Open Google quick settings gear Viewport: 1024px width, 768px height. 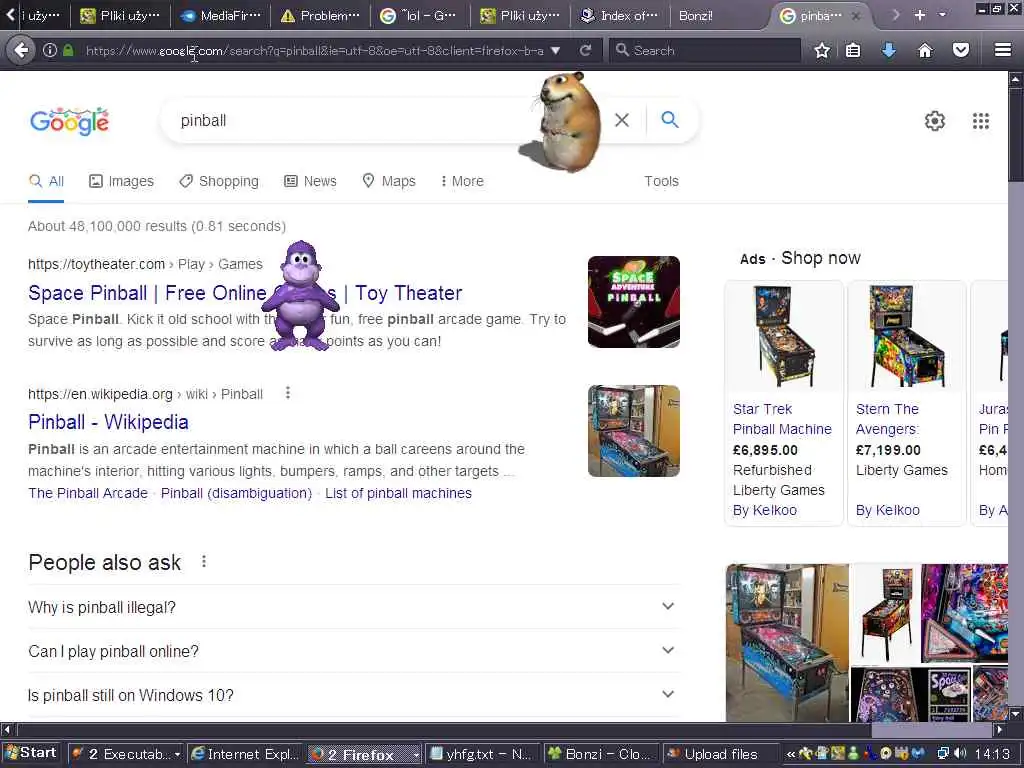pos(935,121)
